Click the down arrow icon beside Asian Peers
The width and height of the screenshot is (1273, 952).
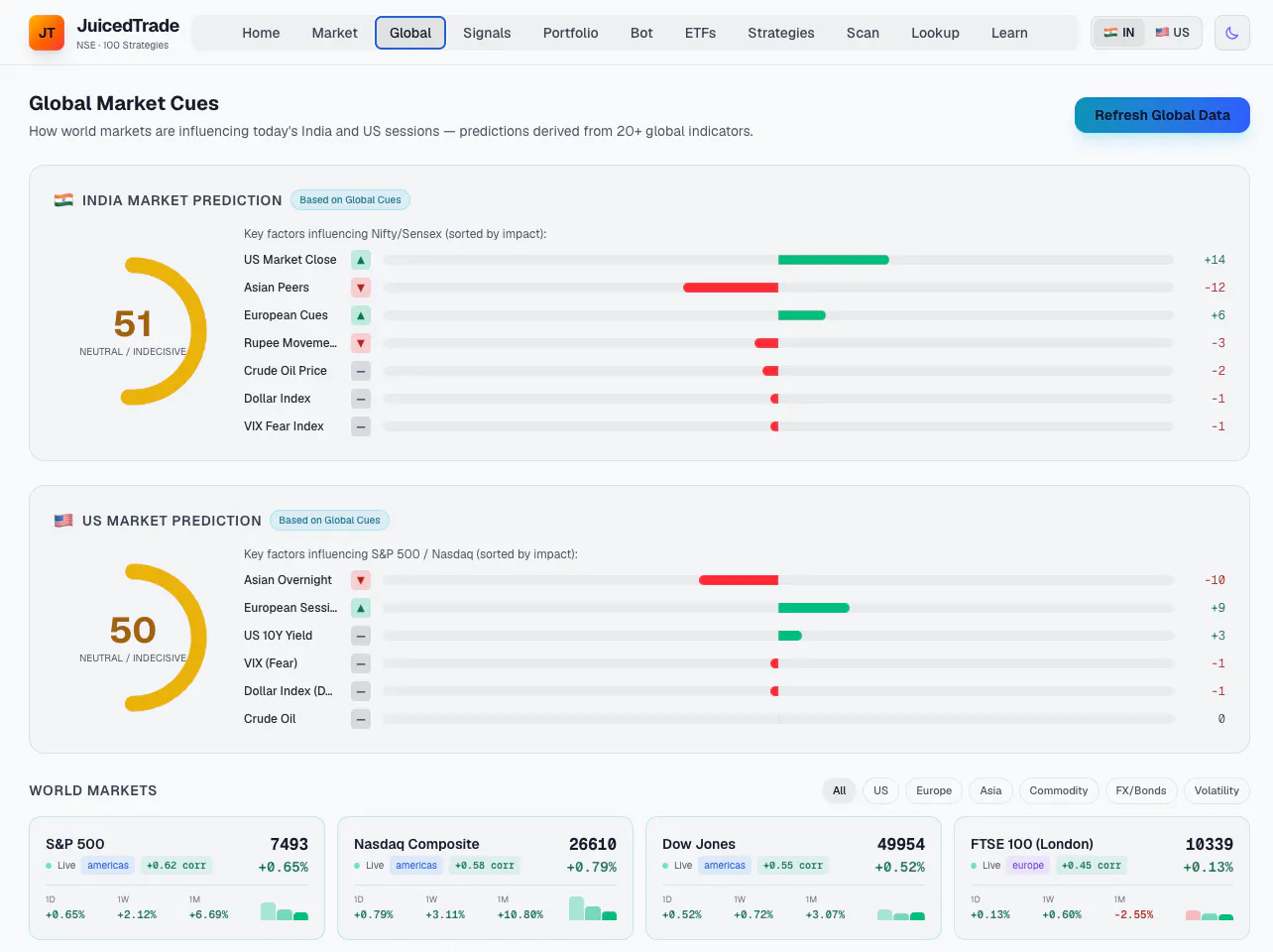pyautogui.click(x=361, y=288)
